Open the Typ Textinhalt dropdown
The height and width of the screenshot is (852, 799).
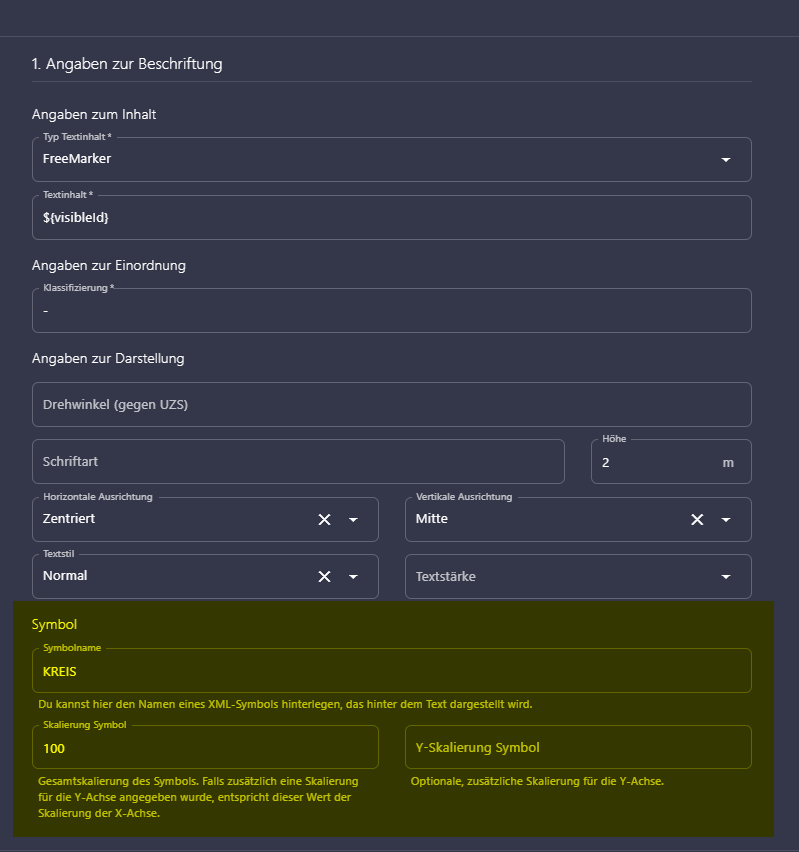[x=726, y=159]
